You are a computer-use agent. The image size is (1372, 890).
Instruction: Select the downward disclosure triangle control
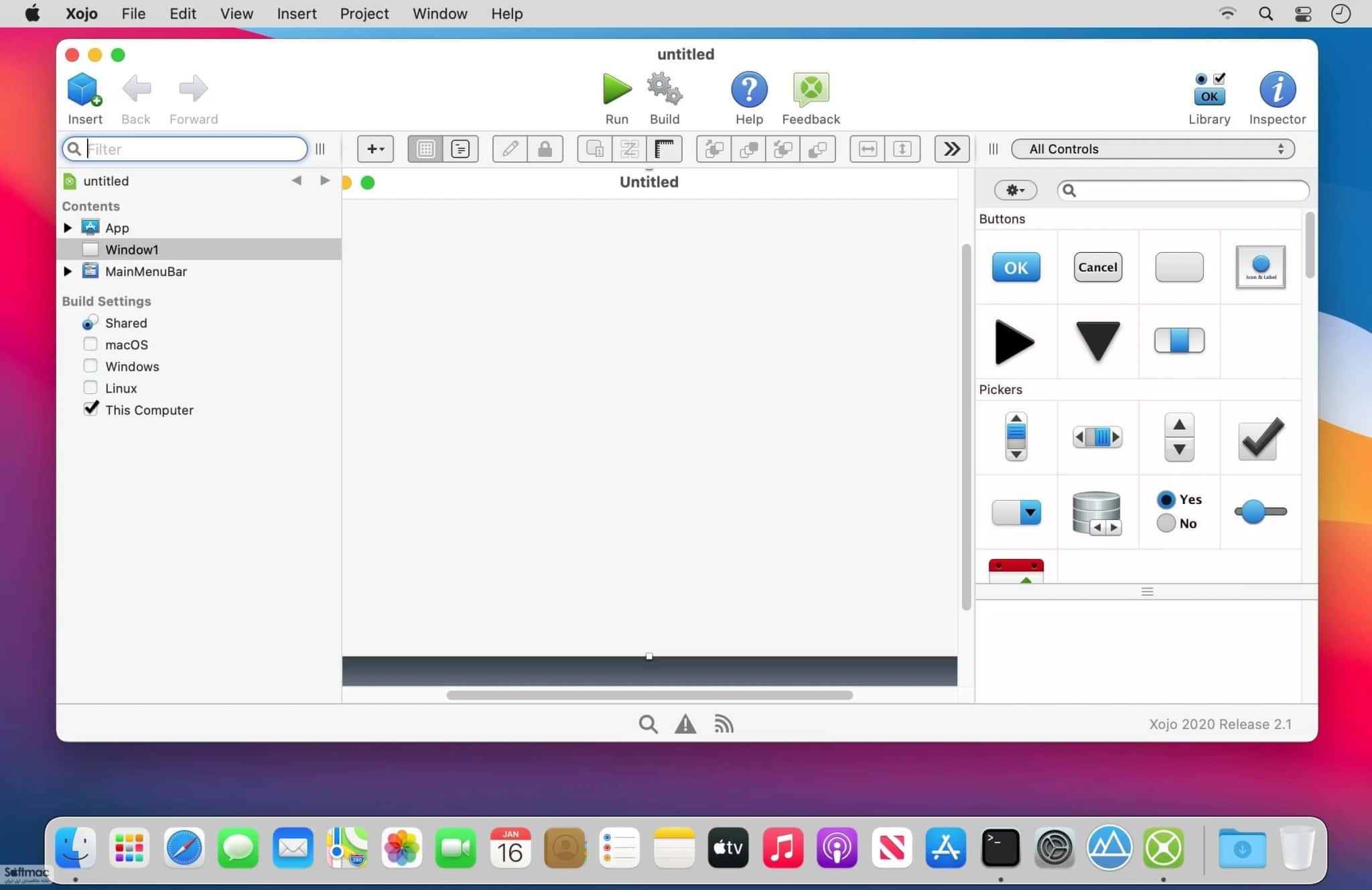pos(1097,340)
